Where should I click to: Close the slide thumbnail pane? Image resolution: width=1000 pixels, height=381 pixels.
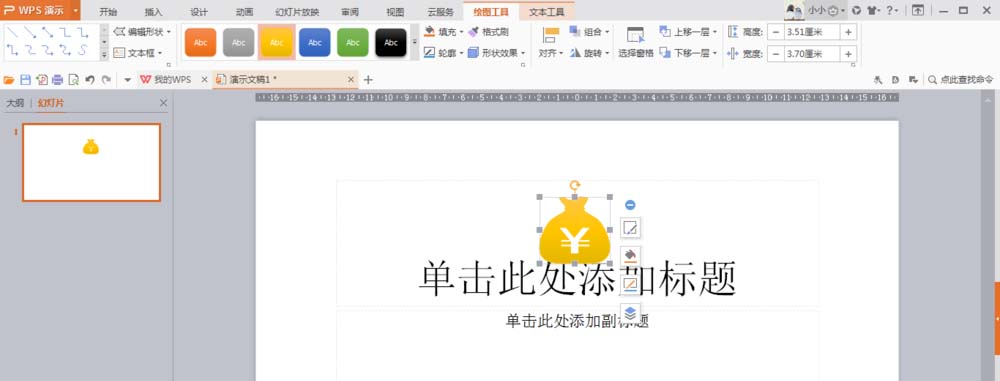(163, 103)
